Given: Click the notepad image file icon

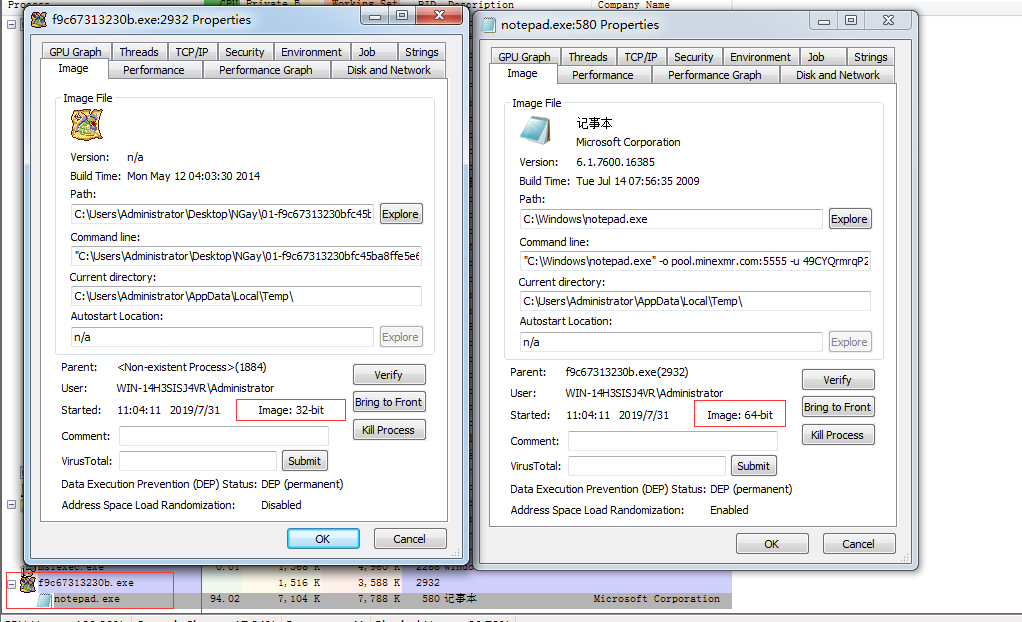Looking at the screenshot, I should coord(536,130).
